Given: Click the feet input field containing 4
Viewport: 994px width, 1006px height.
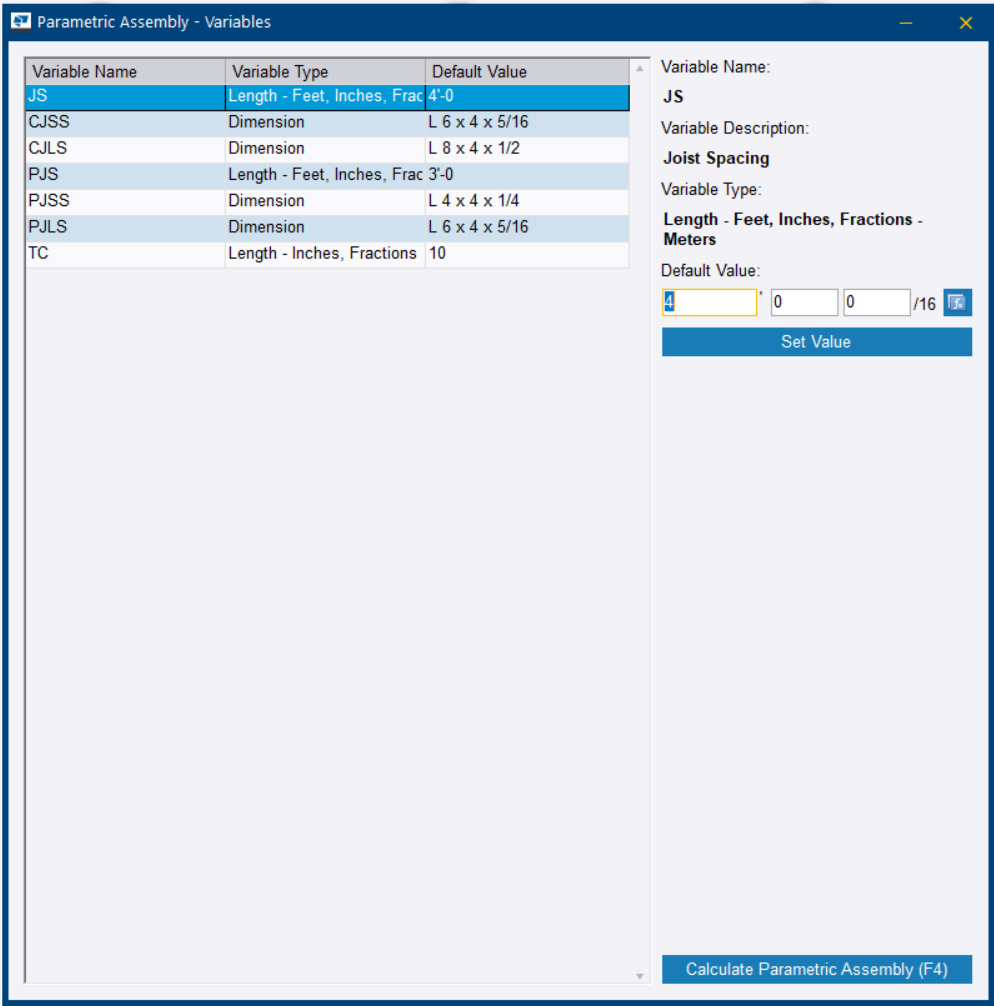Looking at the screenshot, I should click(x=709, y=302).
